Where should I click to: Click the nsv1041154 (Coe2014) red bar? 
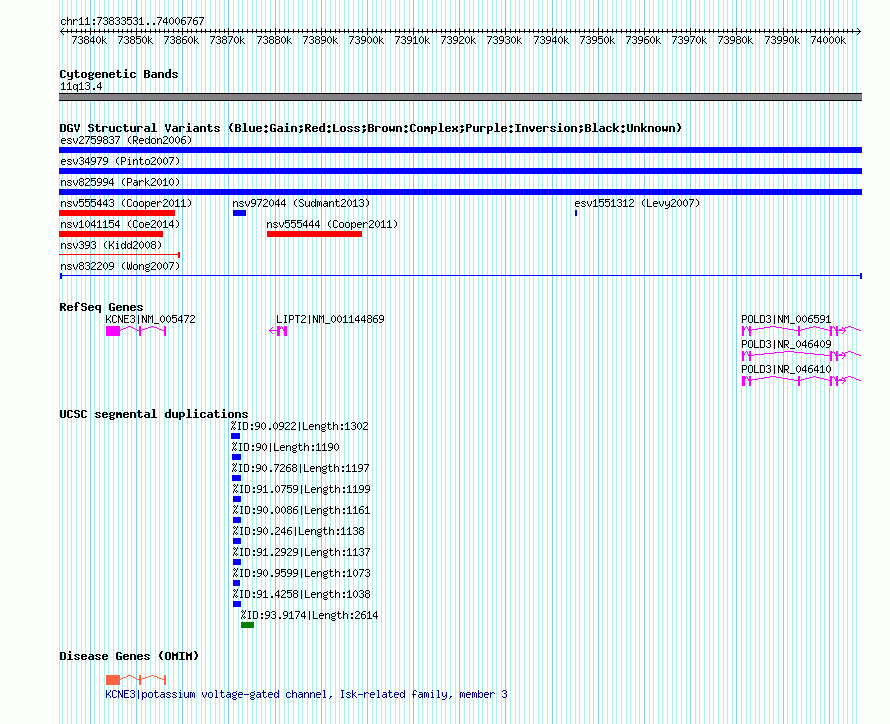tap(111, 234)
